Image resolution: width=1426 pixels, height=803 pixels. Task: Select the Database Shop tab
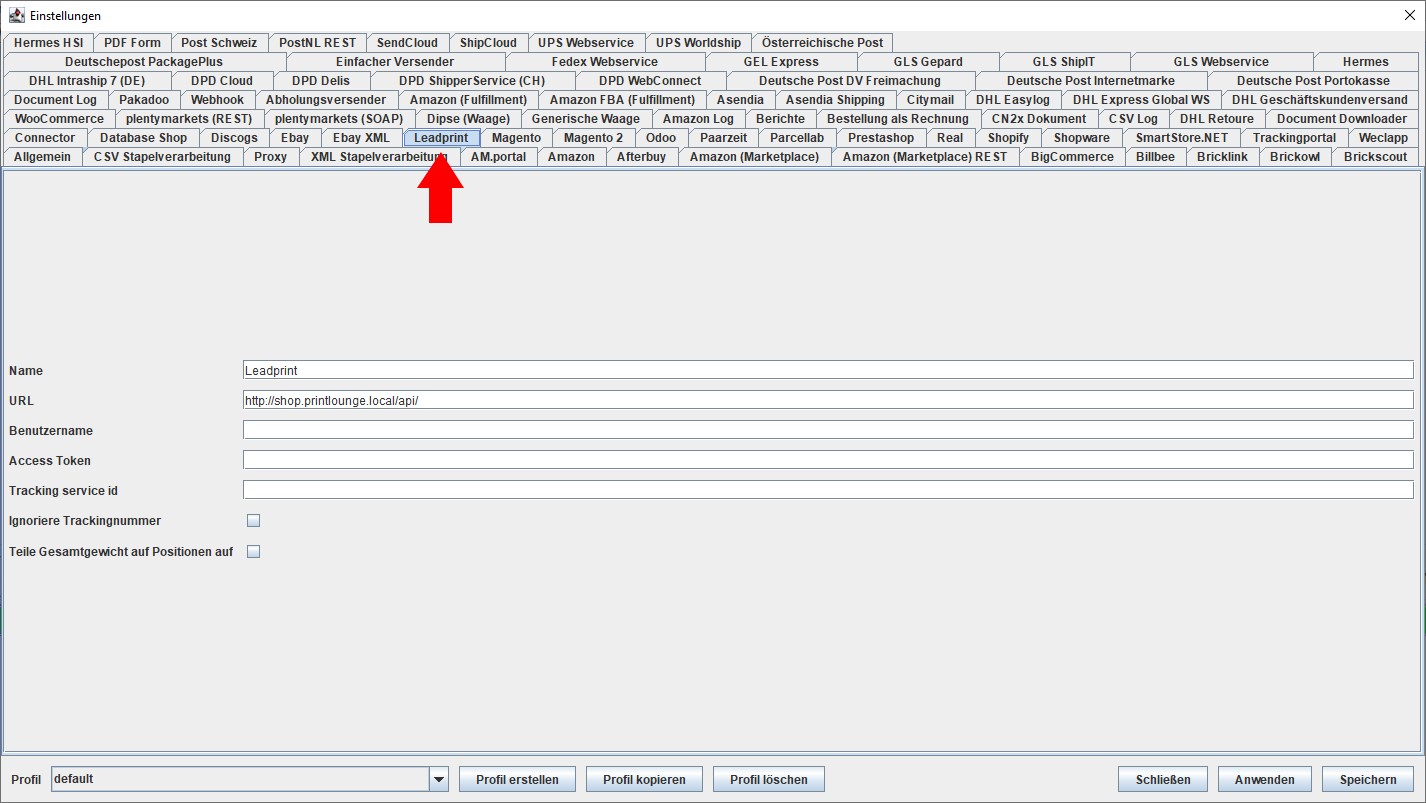[143, 138]
